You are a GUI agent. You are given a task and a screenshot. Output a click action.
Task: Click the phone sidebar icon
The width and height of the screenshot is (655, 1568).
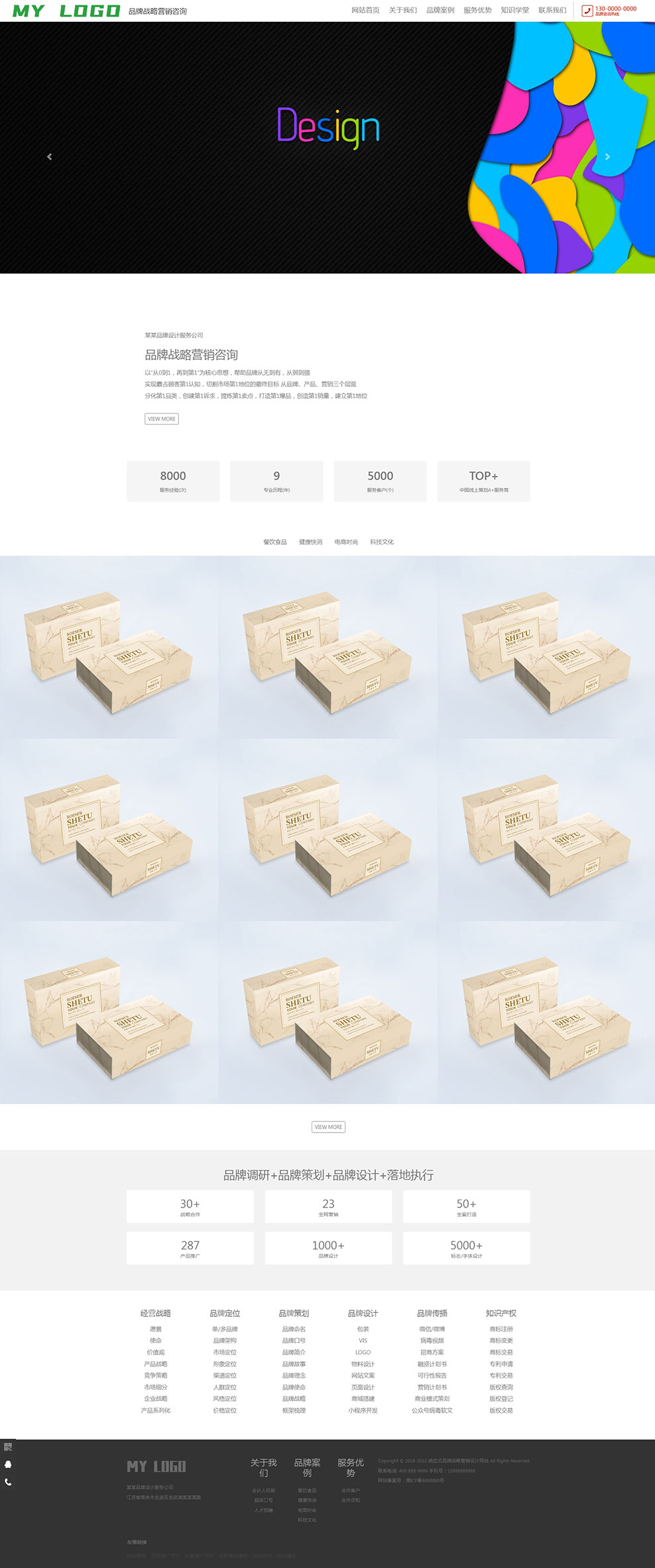pos(8,1483)
